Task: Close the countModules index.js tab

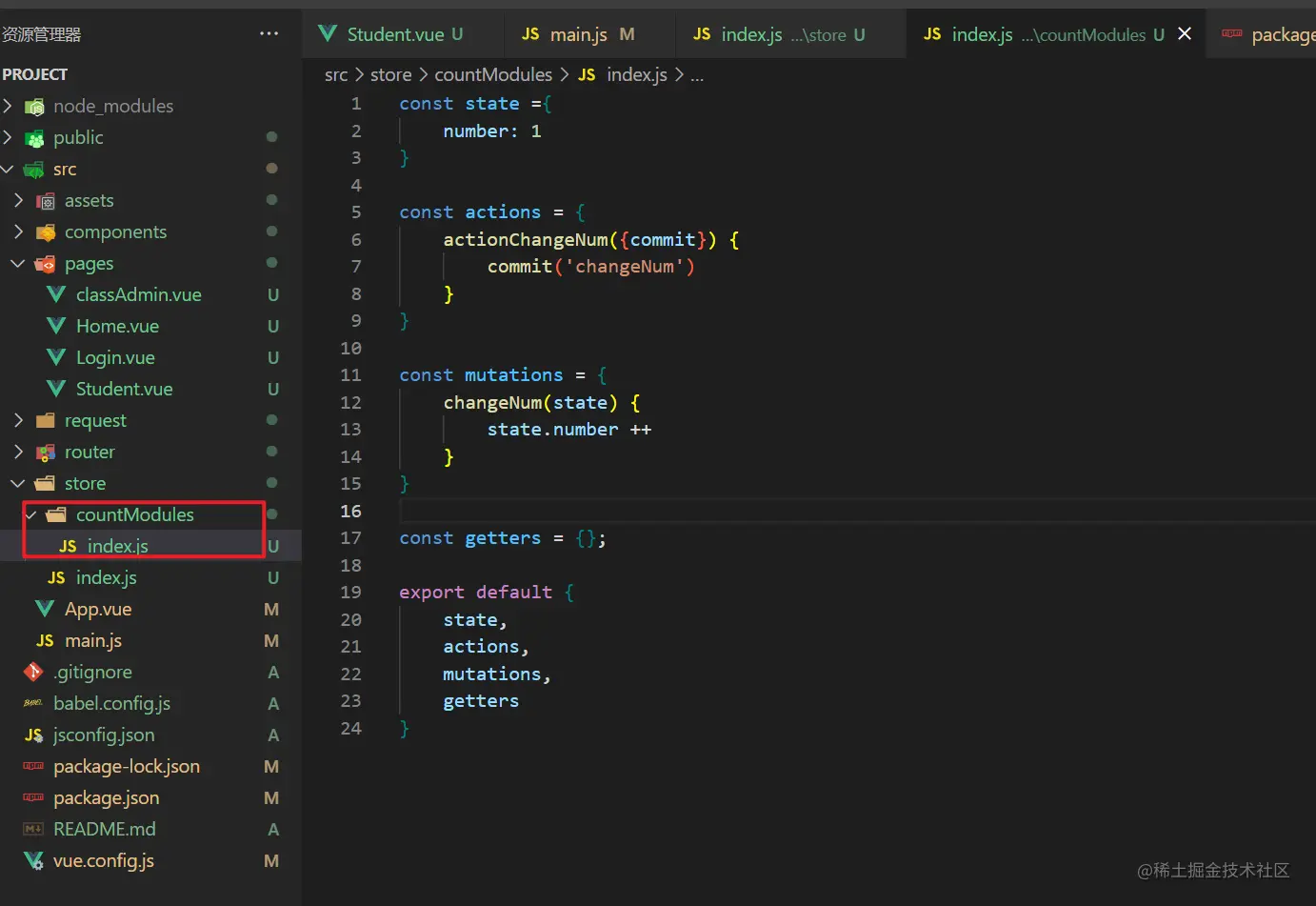Action: tap(1185, 33)
